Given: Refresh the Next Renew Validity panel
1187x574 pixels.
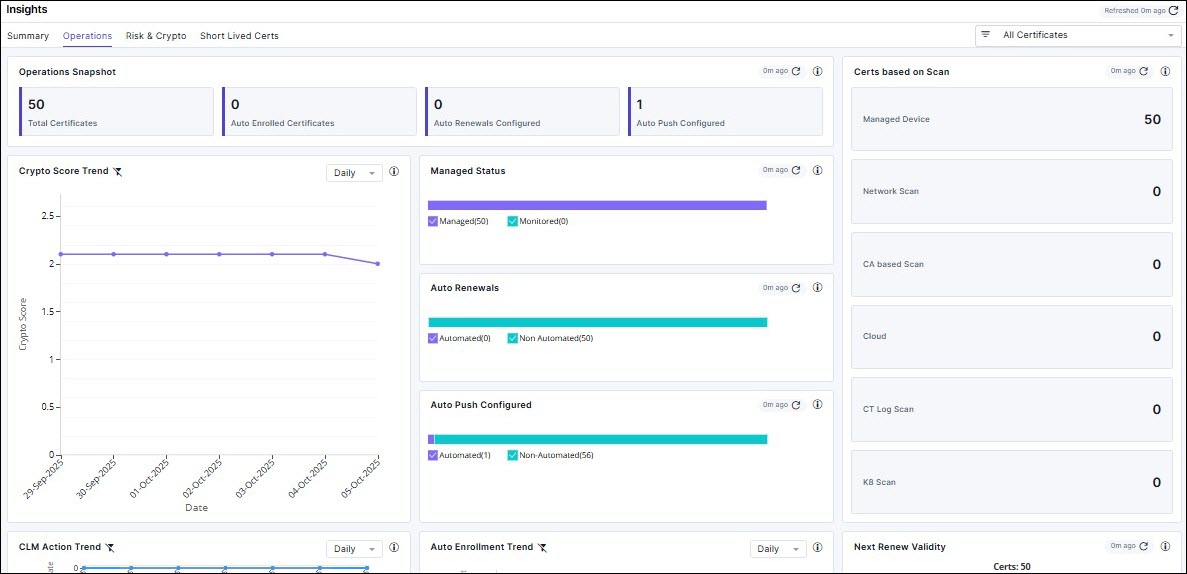Looking at the screenshot, I should [x=1144, y=546].
